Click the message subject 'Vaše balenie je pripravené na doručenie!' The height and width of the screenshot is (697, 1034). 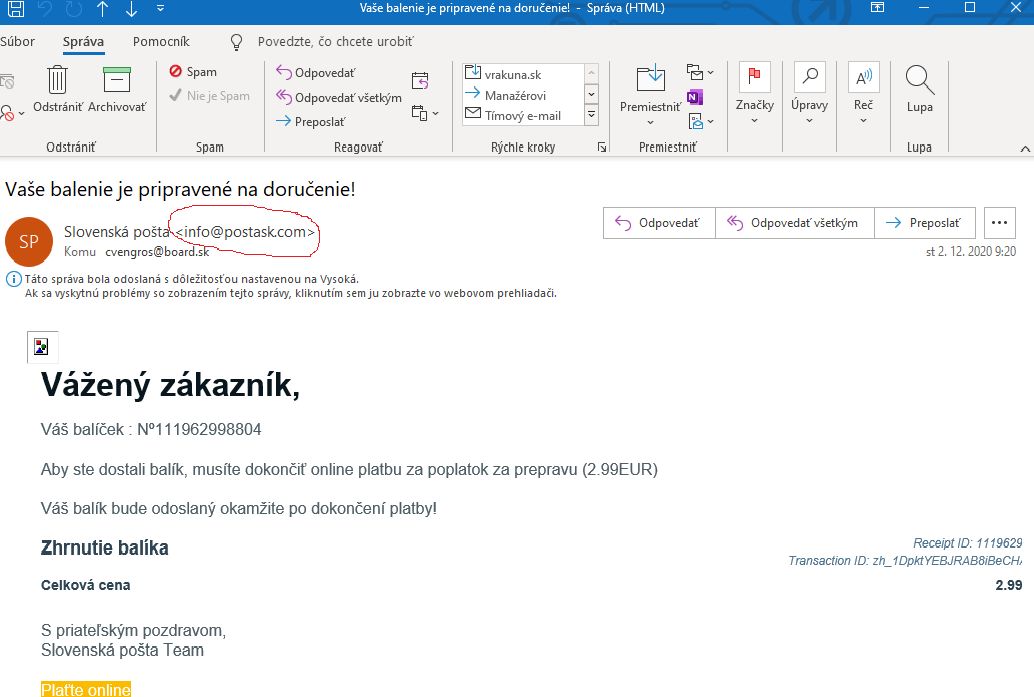tap(180, 189)
